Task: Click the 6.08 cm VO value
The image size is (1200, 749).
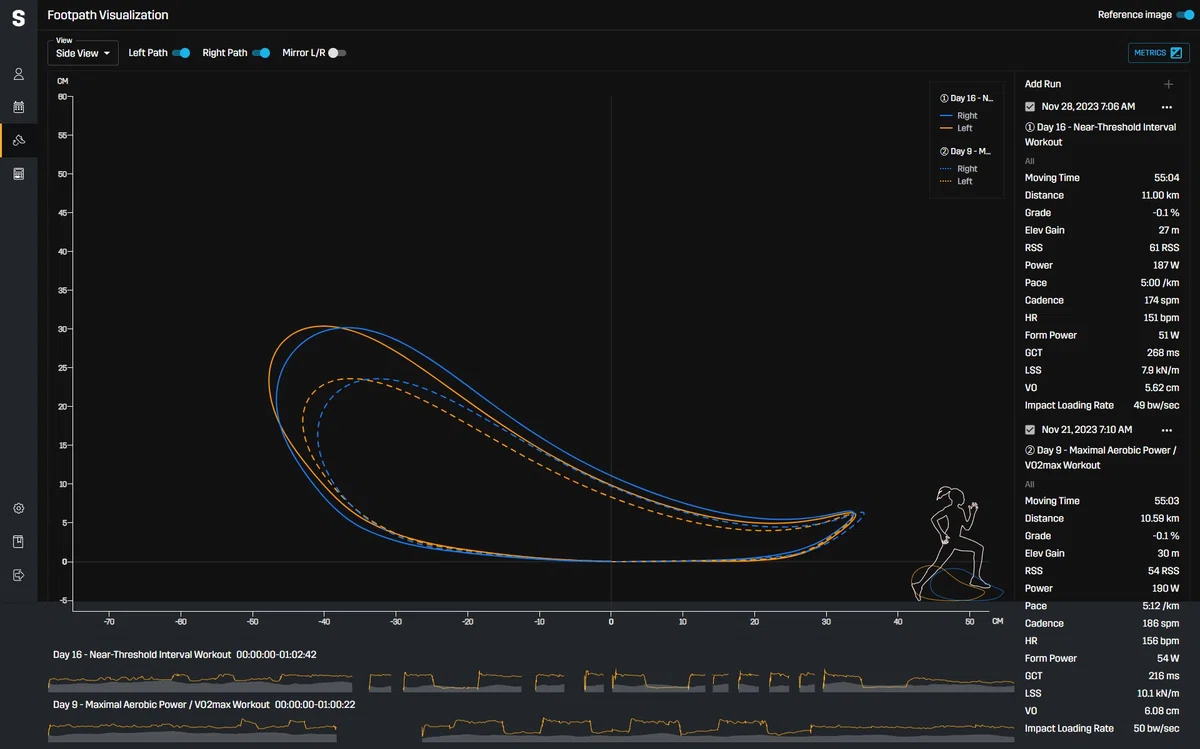Action: point(1162,711)
